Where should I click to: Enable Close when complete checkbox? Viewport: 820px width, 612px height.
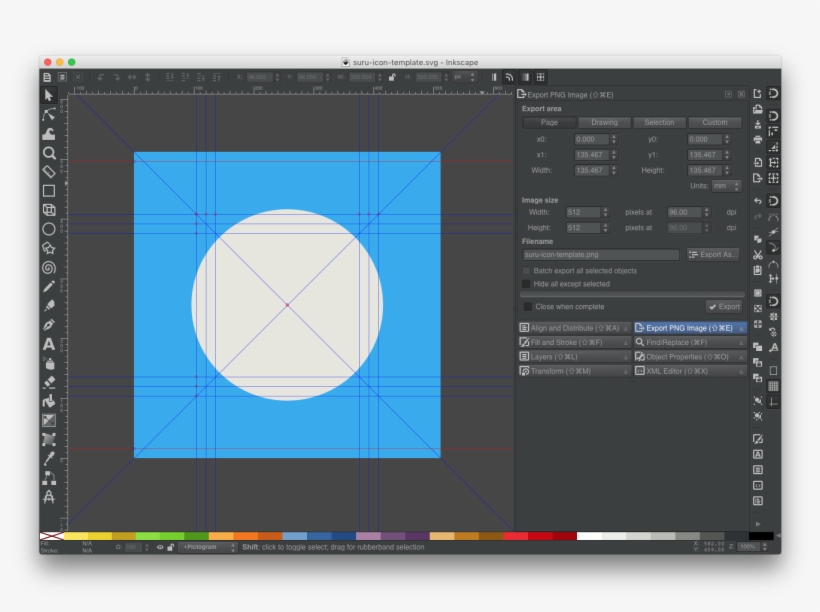click(527, 307)
